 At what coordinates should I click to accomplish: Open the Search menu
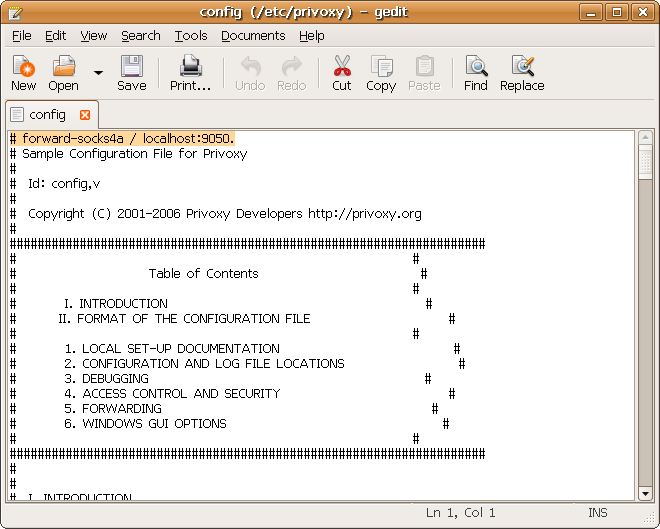pos(141,36)
